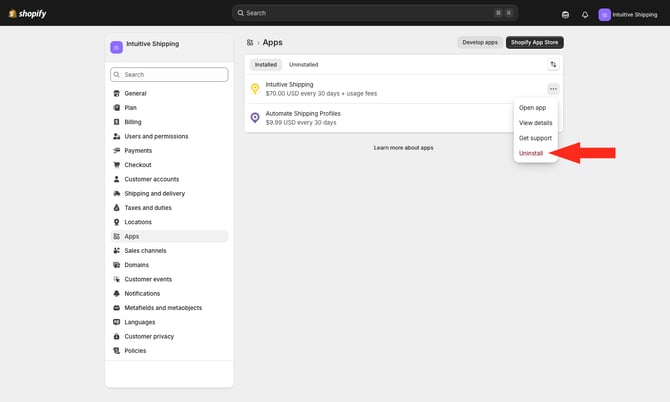Click the General settings store icon
670x402 pixels.
[116, 93]
